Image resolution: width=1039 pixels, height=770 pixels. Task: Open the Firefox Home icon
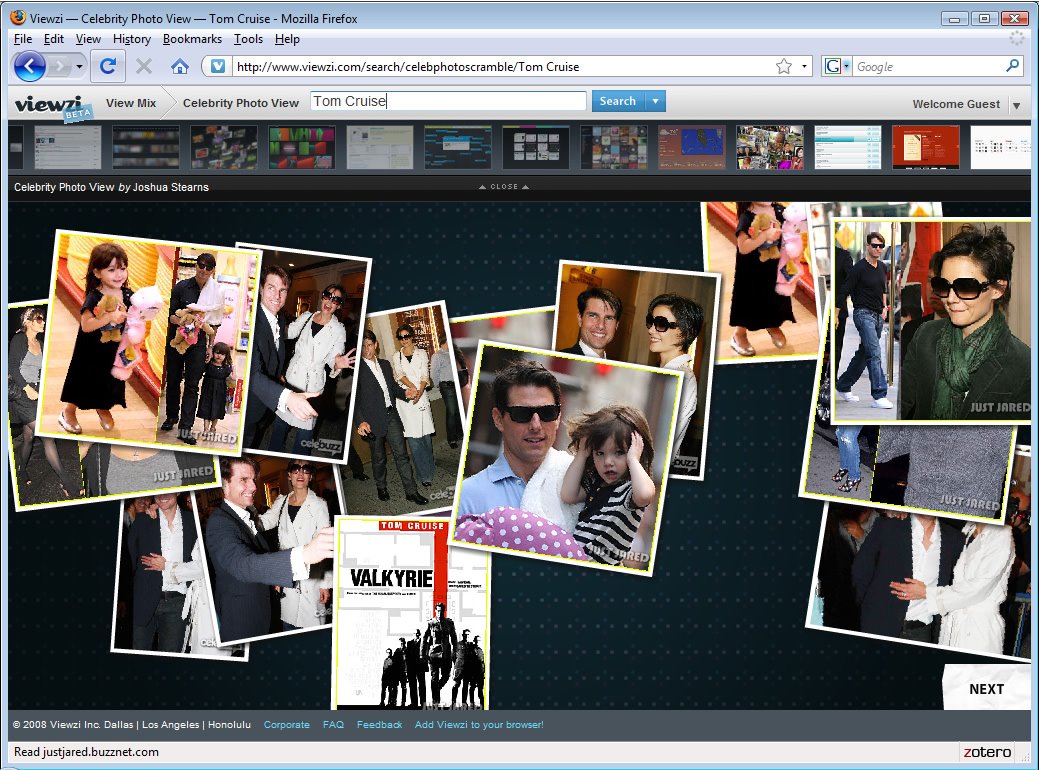coord(180,66)
